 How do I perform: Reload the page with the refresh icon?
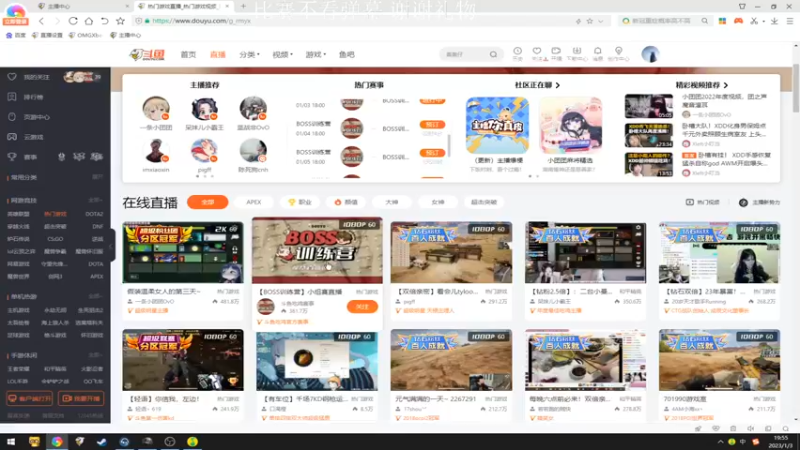(73, 21)
